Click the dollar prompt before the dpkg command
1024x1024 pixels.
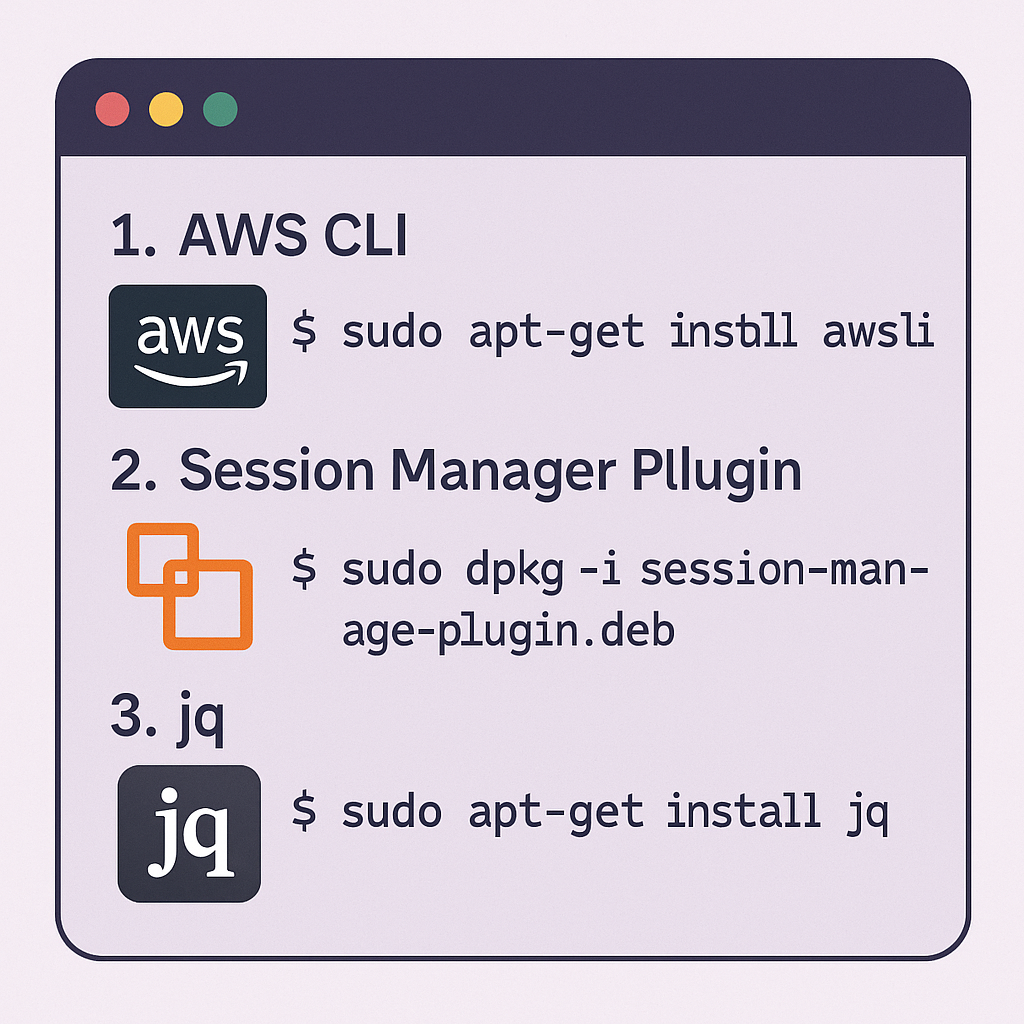coord(305,569)
